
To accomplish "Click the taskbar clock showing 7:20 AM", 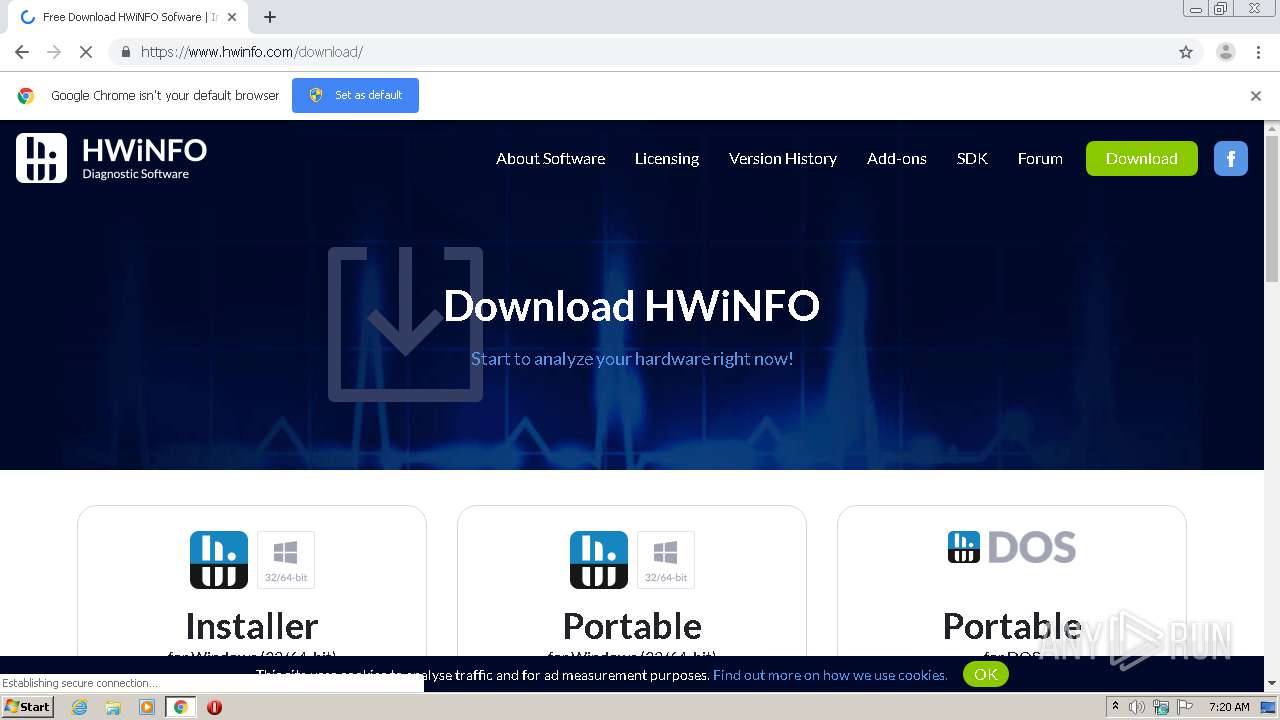I will click(x=1229, y=707).
